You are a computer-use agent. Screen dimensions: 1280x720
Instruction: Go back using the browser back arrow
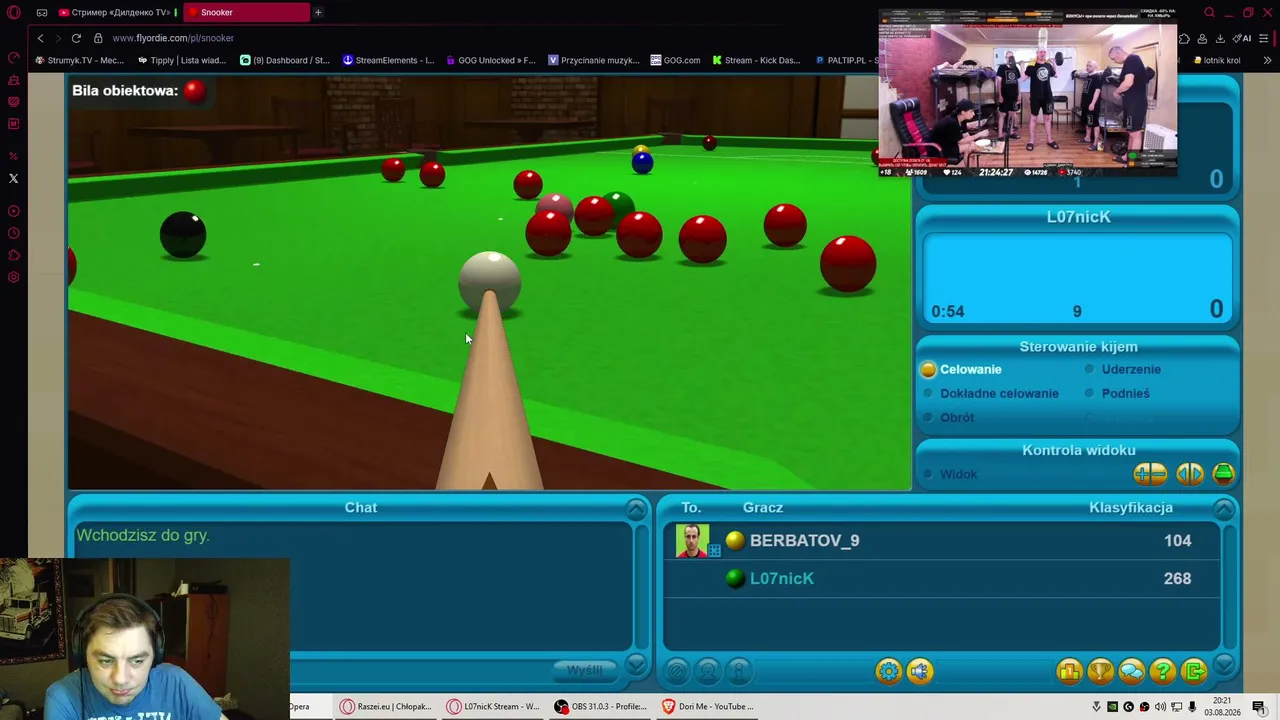click(x=40, y=38)
